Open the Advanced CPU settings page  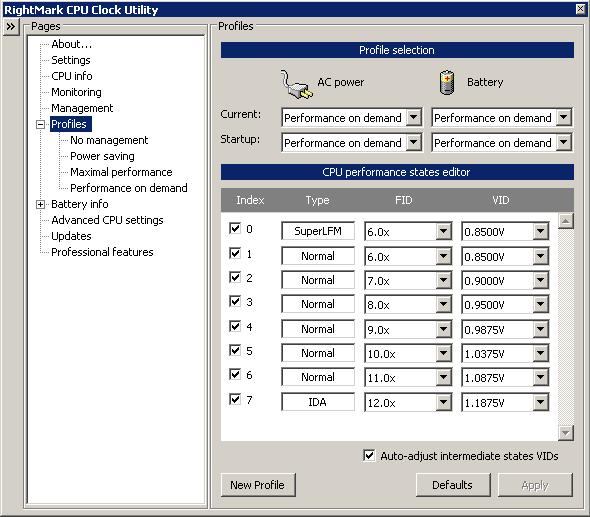point(107,220)
